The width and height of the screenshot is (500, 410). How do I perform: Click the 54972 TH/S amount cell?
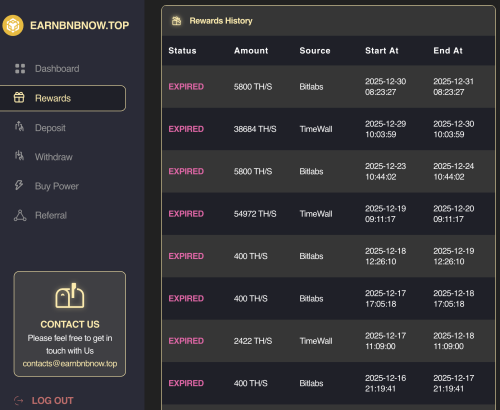[x=255, y=214]
